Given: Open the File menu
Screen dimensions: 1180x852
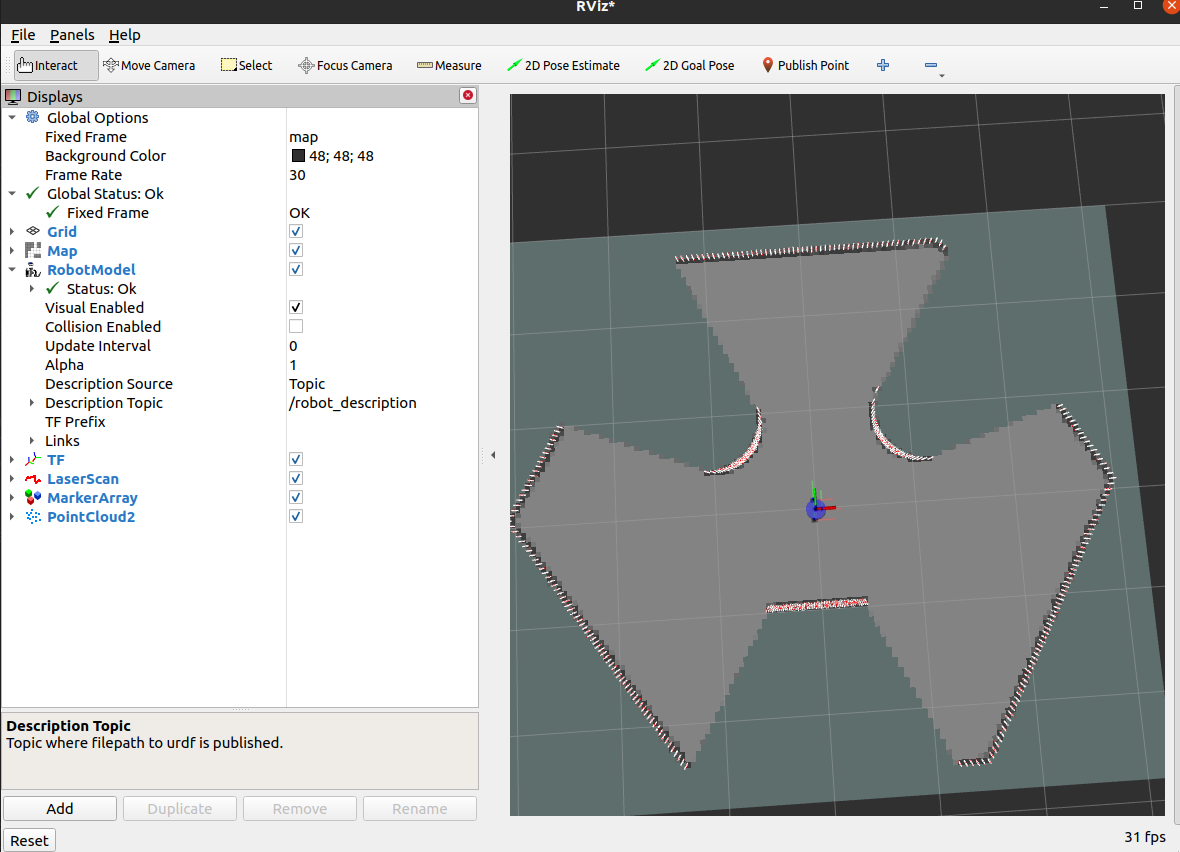Looking at the screenshot, I should [23, 35].
